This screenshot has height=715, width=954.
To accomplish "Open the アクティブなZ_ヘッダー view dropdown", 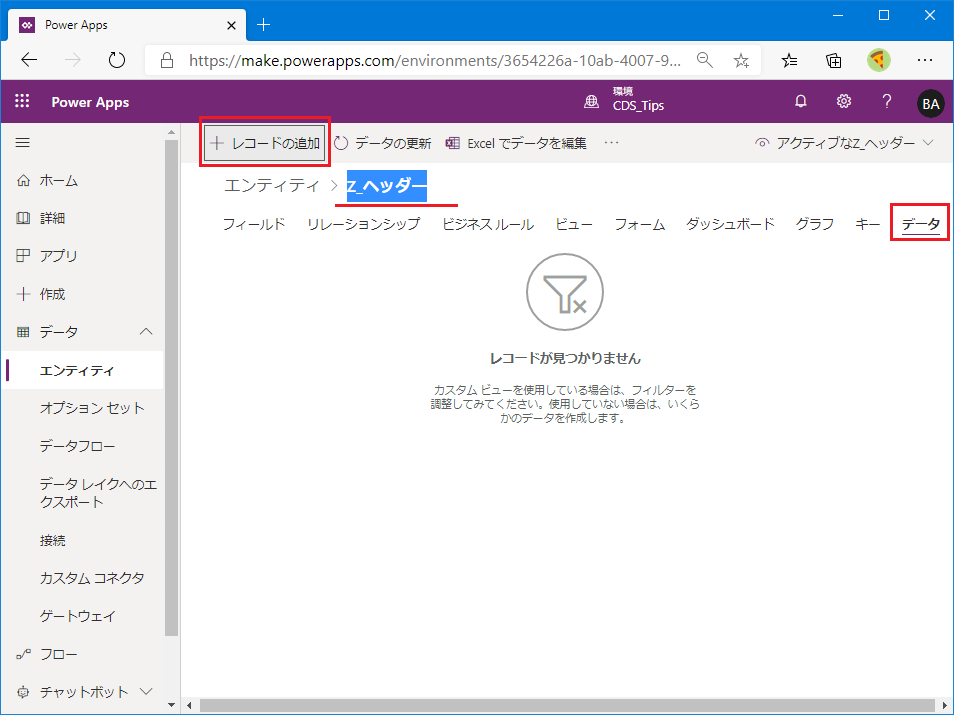I will coord(844,143).
